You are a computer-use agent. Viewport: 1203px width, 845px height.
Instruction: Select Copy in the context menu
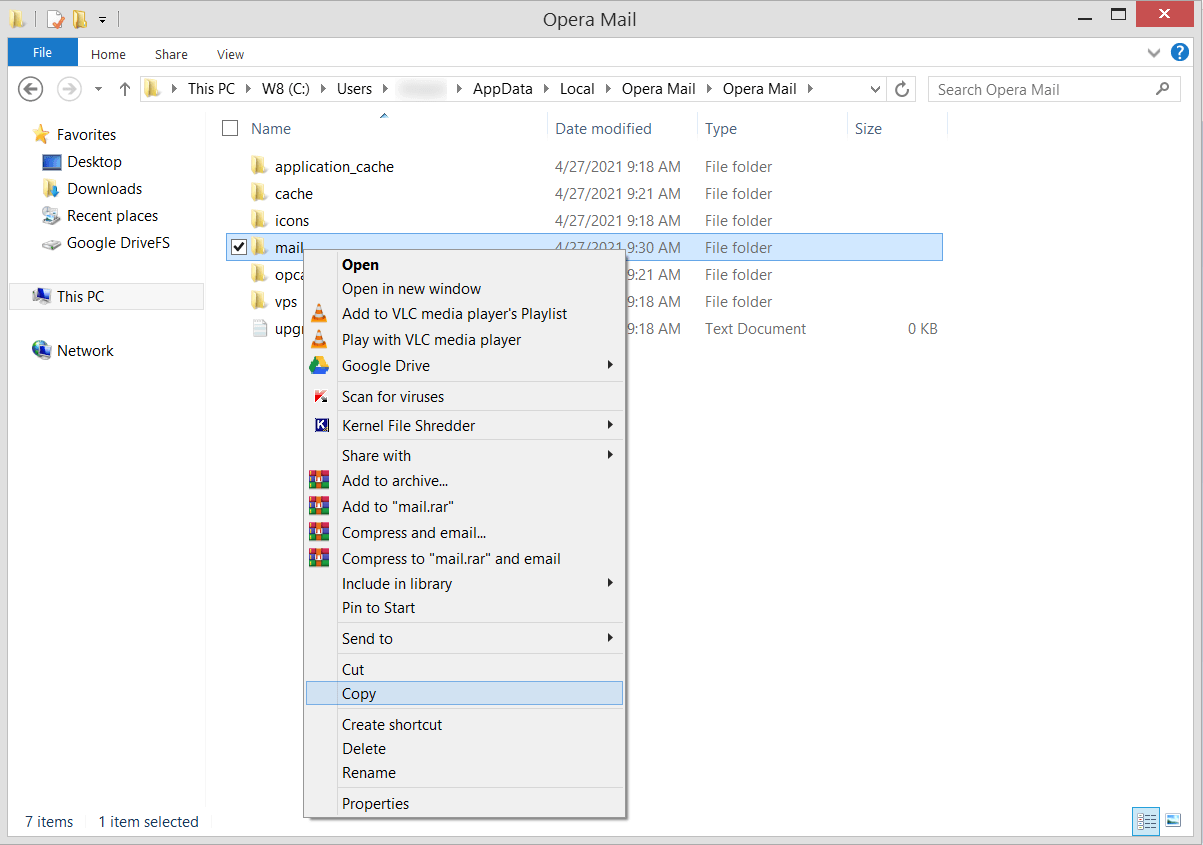[x=464, y=694]
